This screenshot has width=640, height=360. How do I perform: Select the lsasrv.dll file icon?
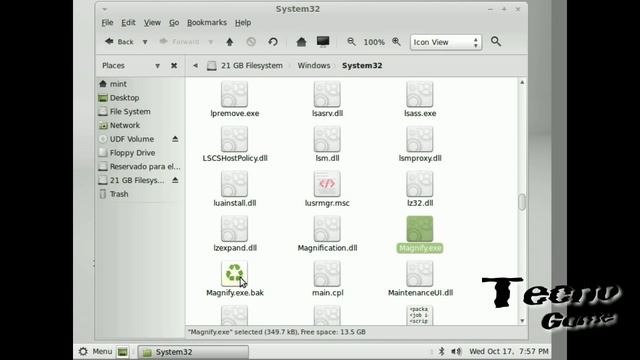tap(327, 94)
